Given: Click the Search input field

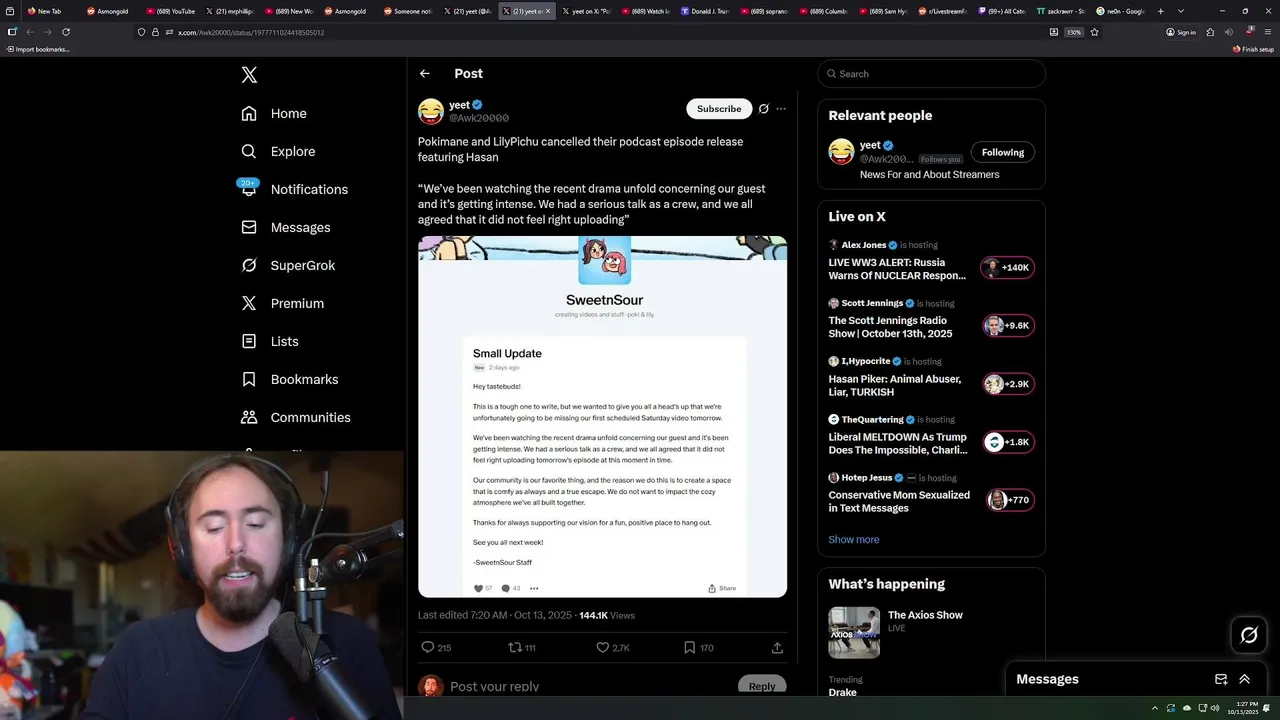Looking at the screenshot, I should click(931, 74).
